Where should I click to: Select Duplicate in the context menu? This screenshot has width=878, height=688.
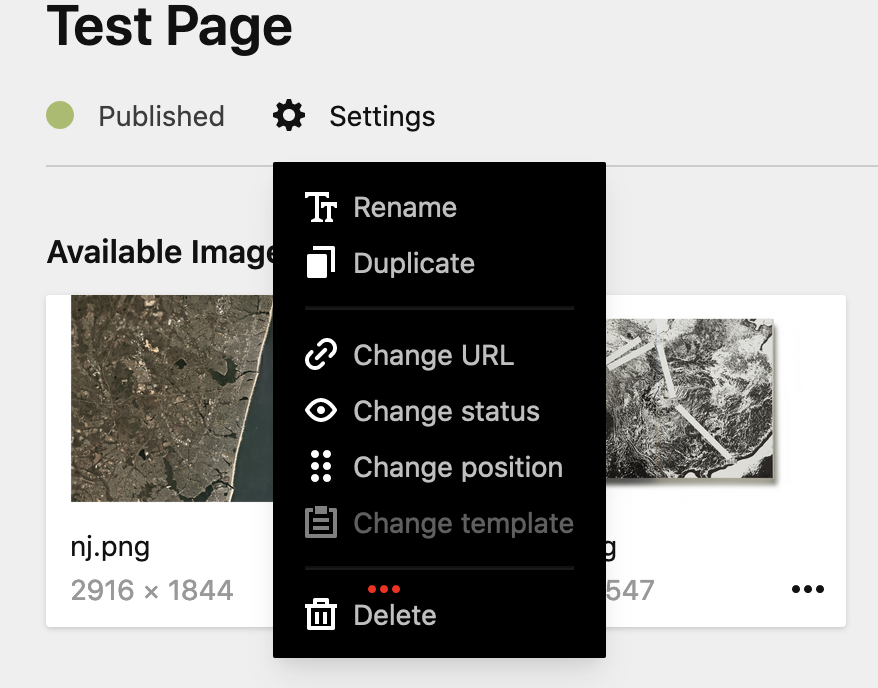413,263
